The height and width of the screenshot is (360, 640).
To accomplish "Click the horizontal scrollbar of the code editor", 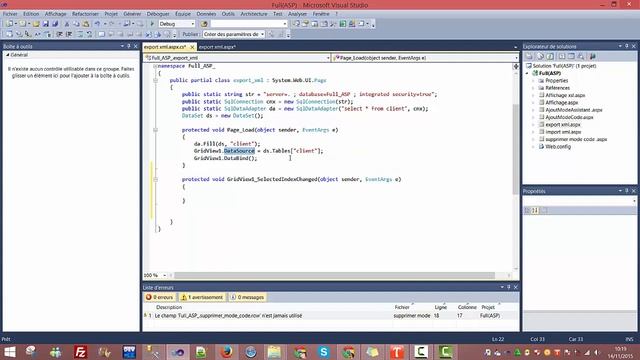I will click(x=334, y=275).
